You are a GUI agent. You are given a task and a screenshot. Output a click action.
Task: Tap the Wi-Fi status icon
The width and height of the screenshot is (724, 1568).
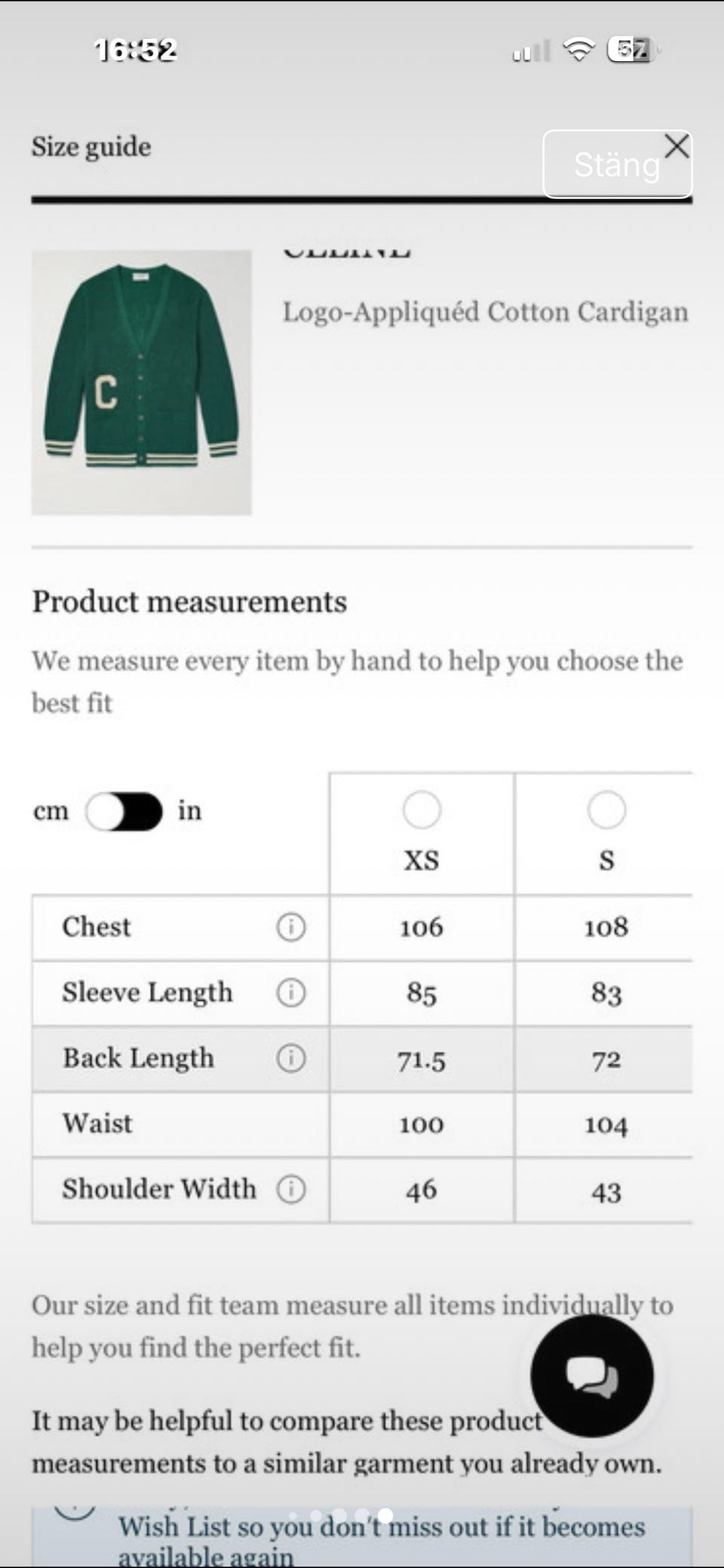[x=579, y=51]
